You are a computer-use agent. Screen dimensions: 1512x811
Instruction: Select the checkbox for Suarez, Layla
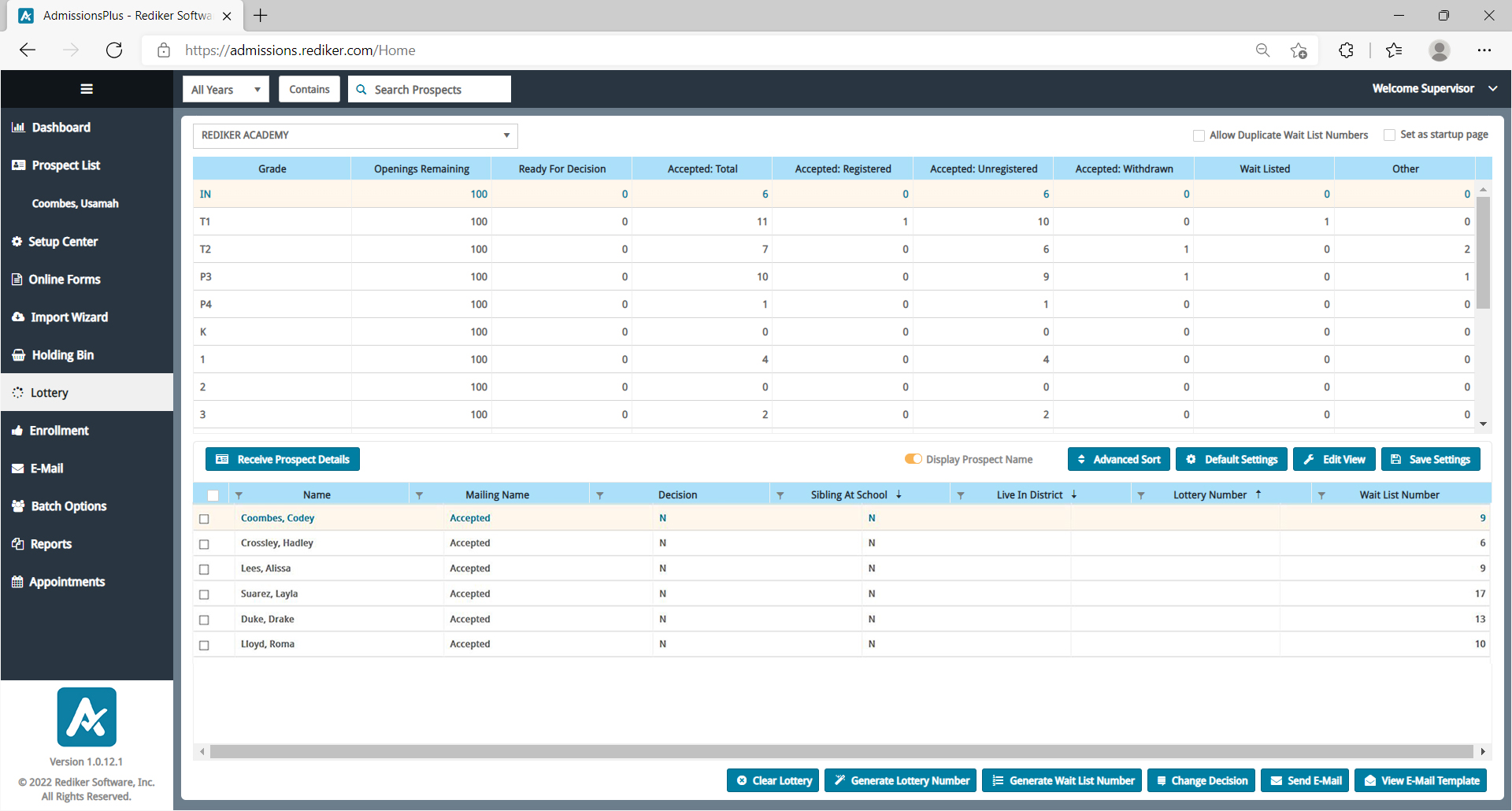tap(204, 594)
